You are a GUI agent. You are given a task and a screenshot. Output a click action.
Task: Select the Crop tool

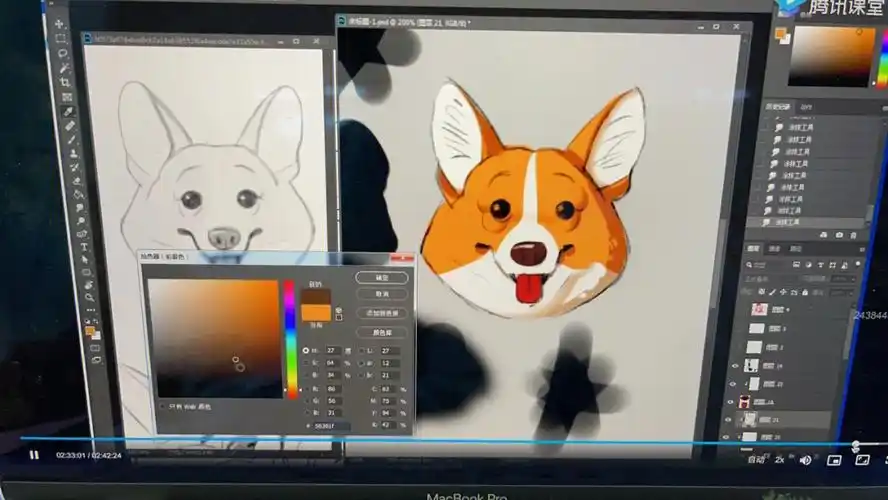(x=65, y=82)
